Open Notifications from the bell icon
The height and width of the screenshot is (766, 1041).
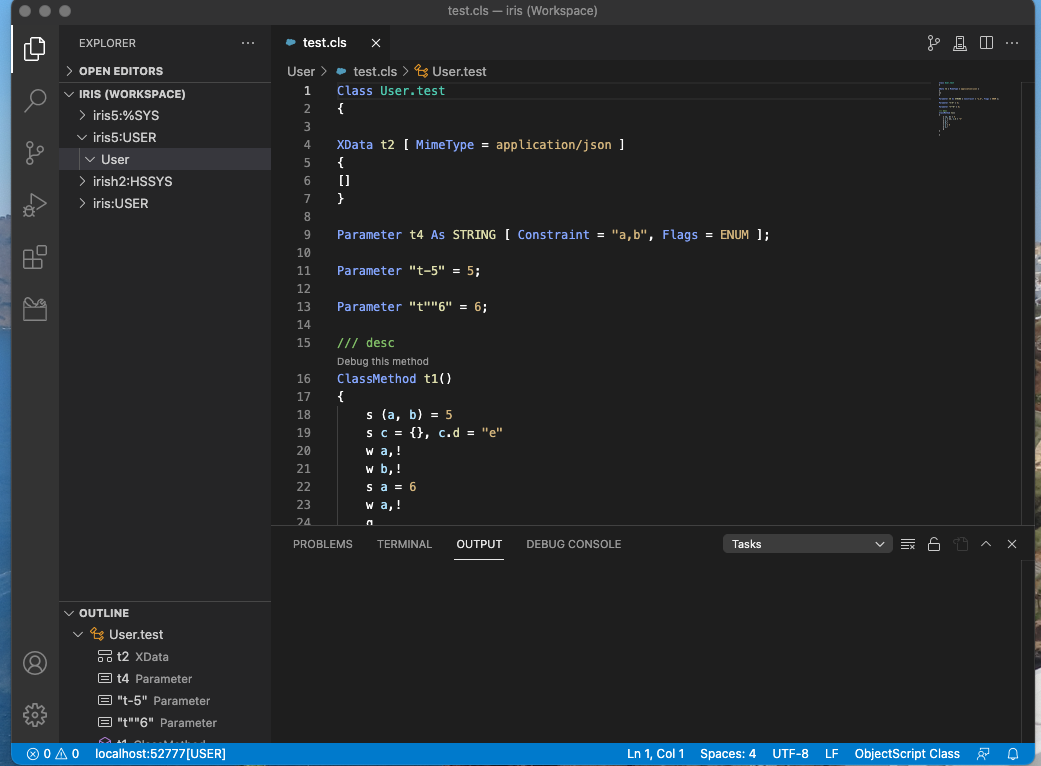pyautogui.click(x=1013, y=753)
